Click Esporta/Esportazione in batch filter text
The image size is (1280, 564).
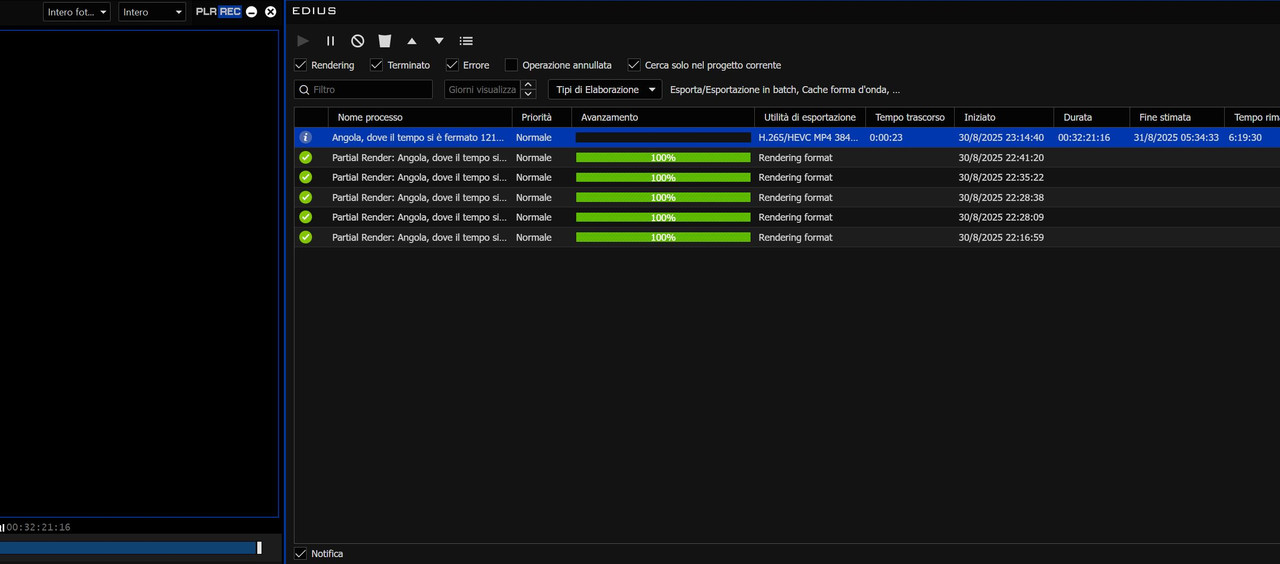point(785,90)
